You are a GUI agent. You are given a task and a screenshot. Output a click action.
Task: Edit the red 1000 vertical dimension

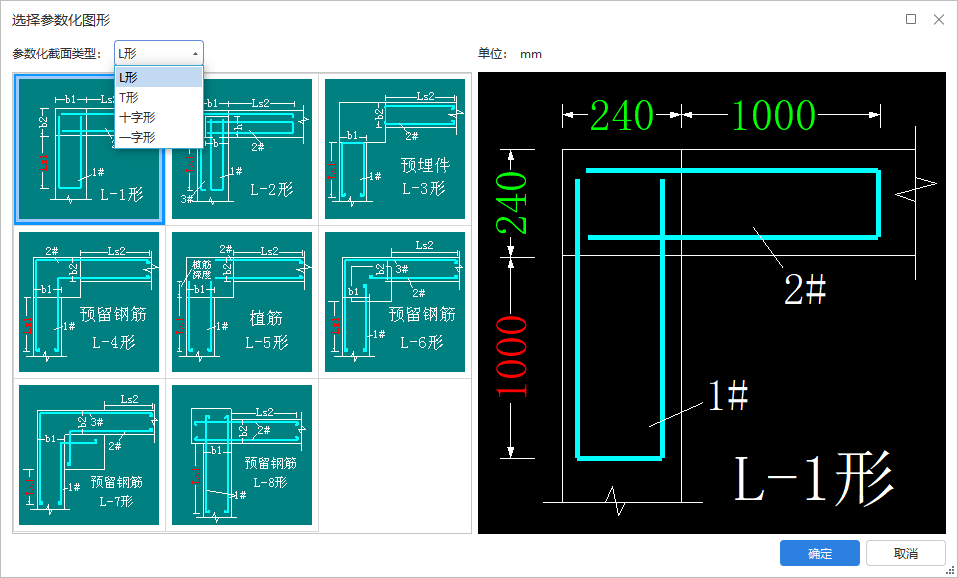coord(512,356)
